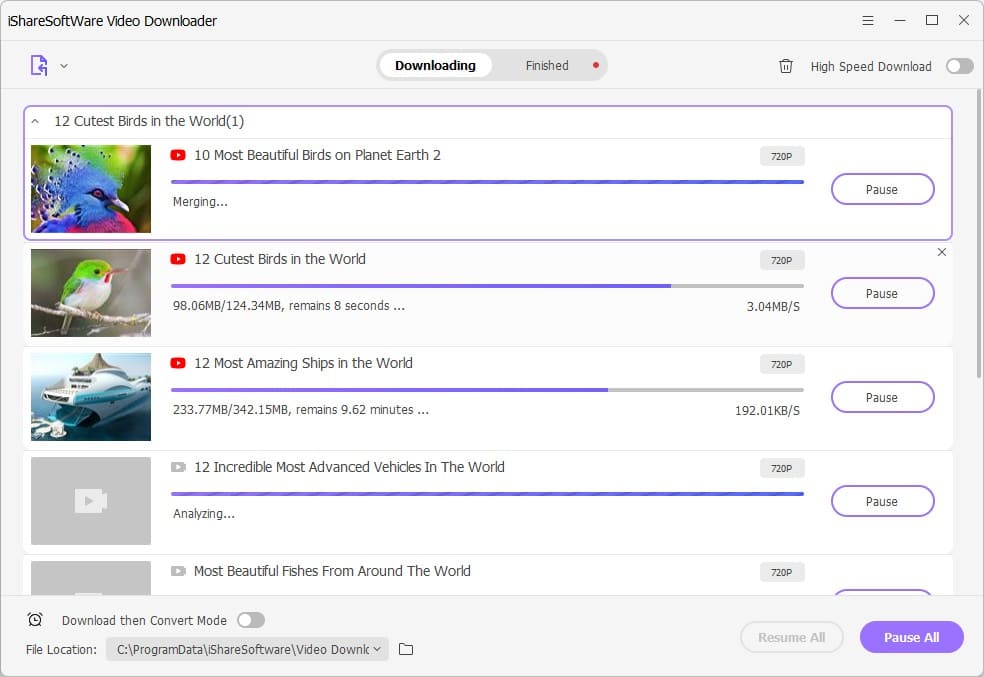The width and height of the screenshot is (984, 677).
Task: Click the hamburger menu icon in title bar
Action: (867, 20)
